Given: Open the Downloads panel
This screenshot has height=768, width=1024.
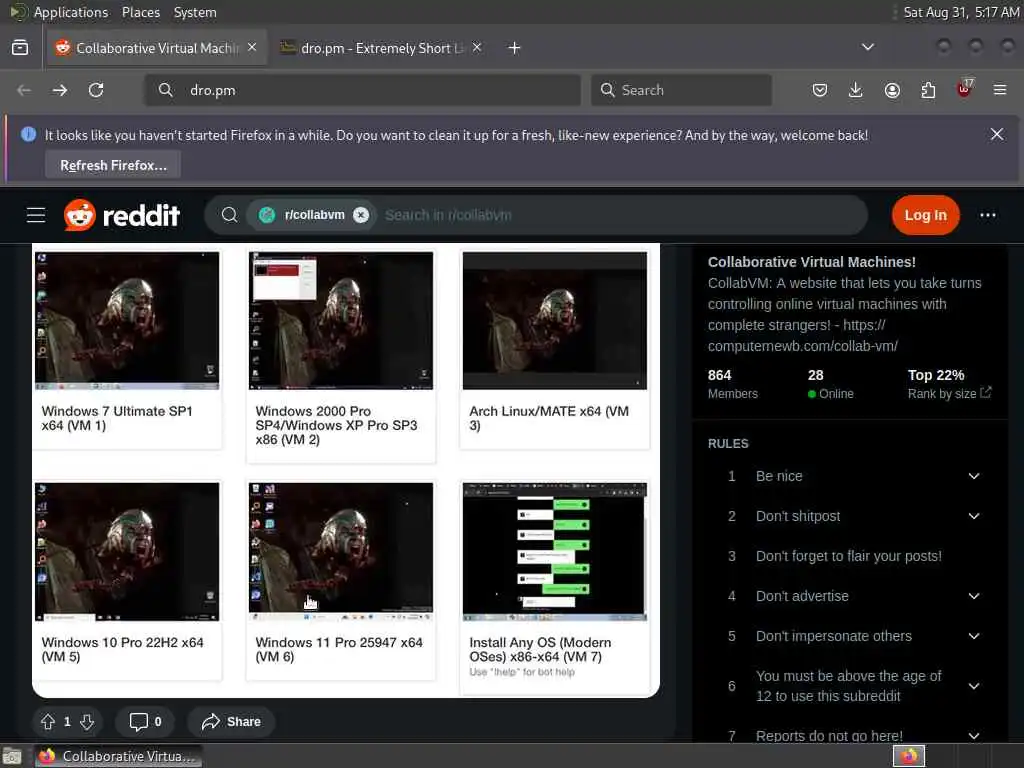Looking at the screenshot, I should tap(856, 90).
